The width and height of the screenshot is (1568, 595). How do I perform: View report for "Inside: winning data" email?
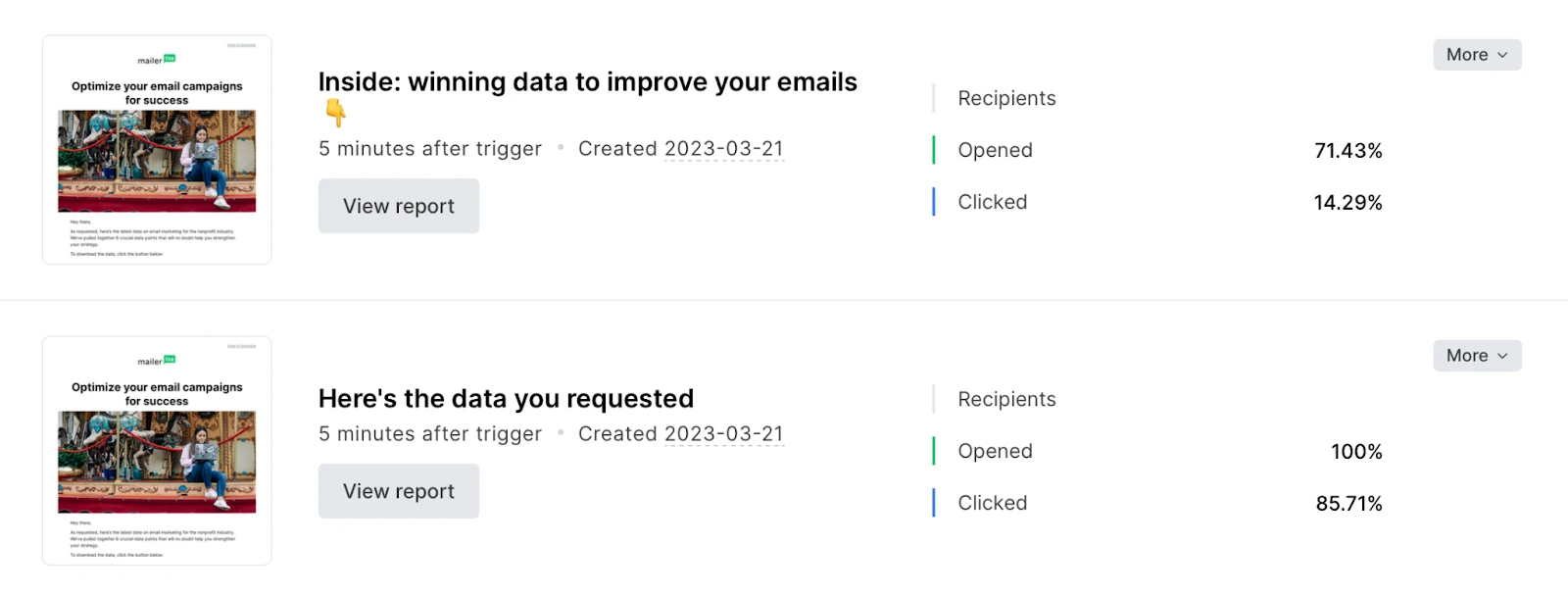click(x=398, y=206)
